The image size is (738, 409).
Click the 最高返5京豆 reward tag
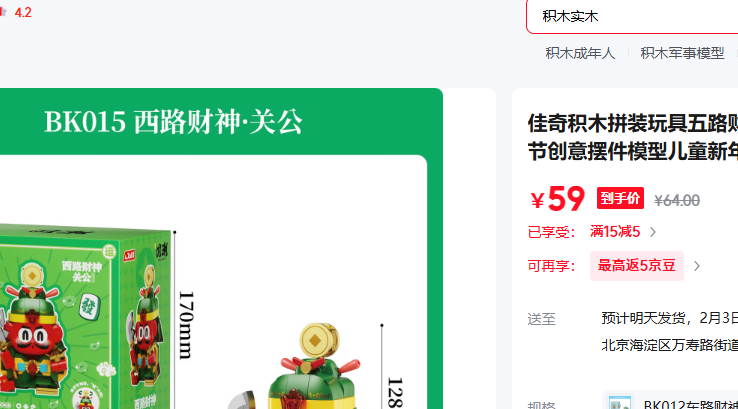coord(637,266)
